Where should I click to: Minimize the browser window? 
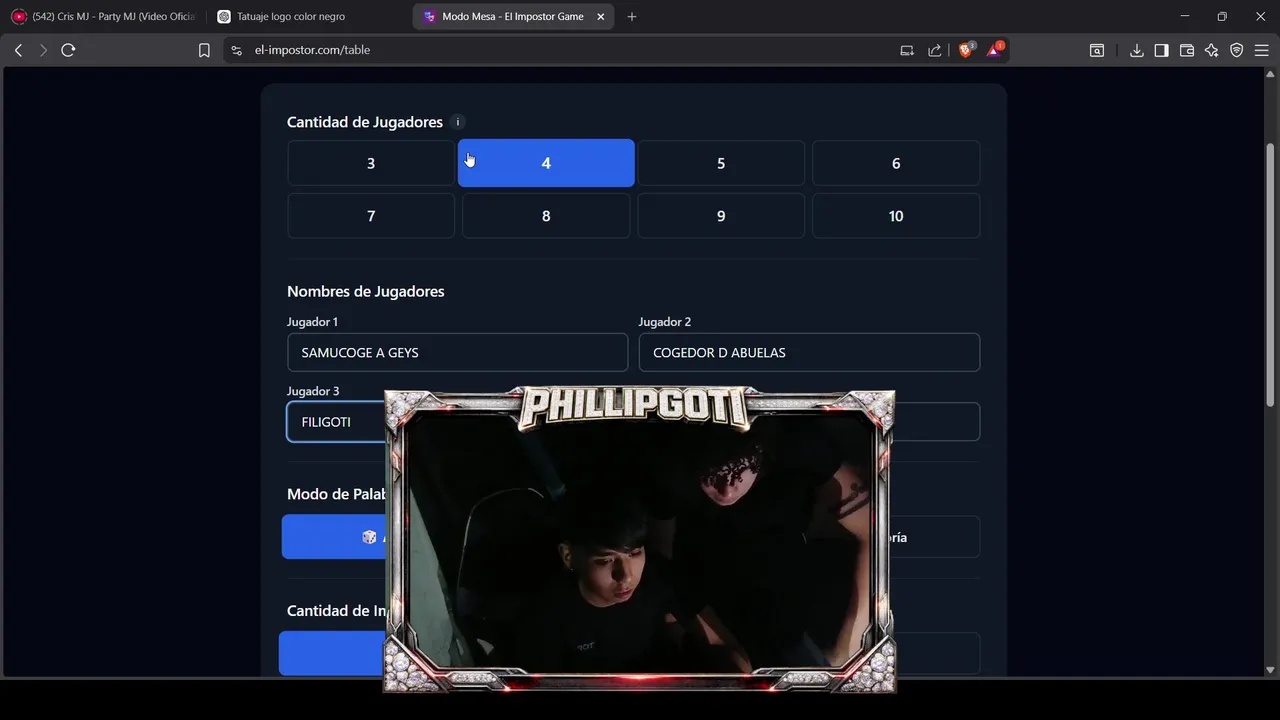tap(1185, 16)
